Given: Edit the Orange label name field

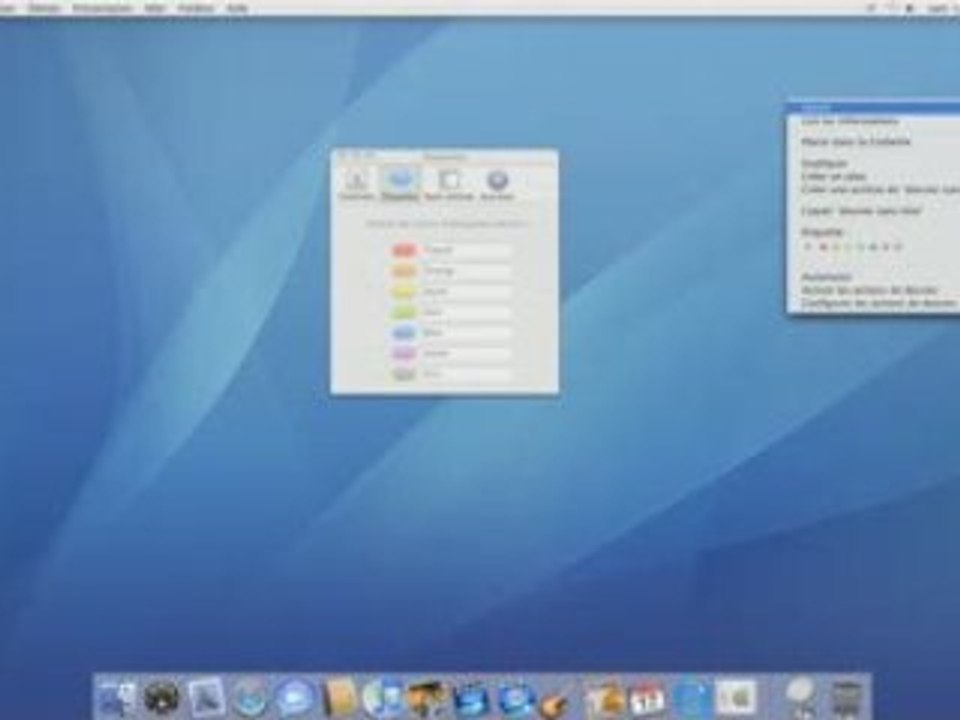Looking at the screenshot, I should coord(467,271).
